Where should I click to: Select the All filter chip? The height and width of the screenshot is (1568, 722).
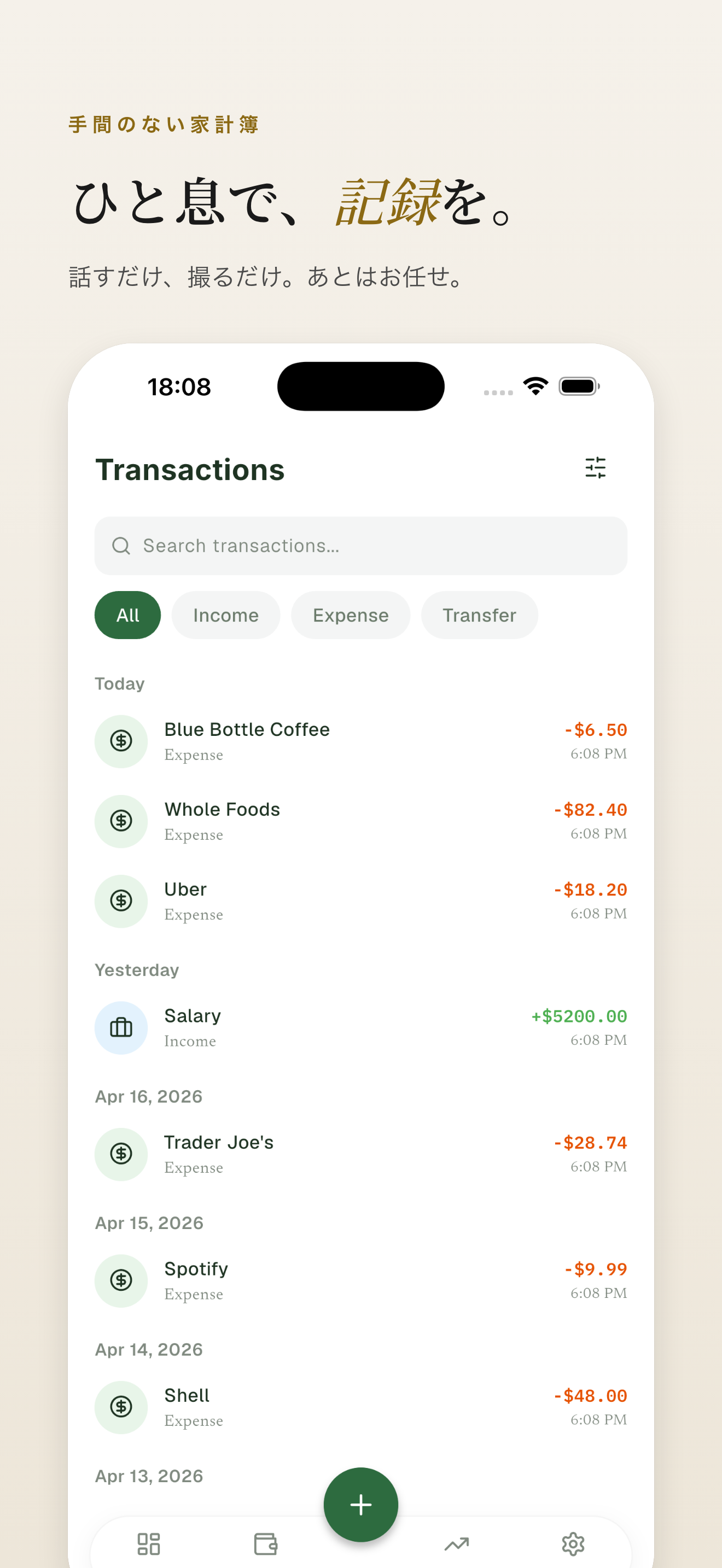tap(127, 615)
